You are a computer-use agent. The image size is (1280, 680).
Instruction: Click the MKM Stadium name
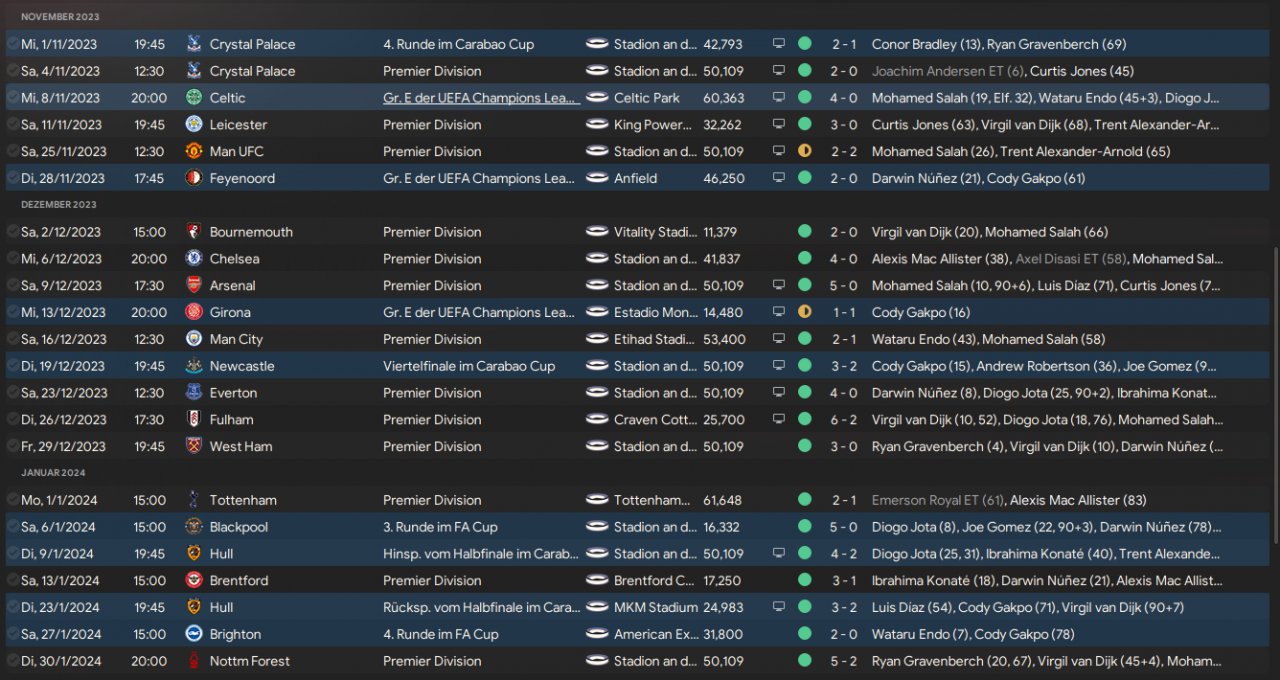click(x=656, y=608)
